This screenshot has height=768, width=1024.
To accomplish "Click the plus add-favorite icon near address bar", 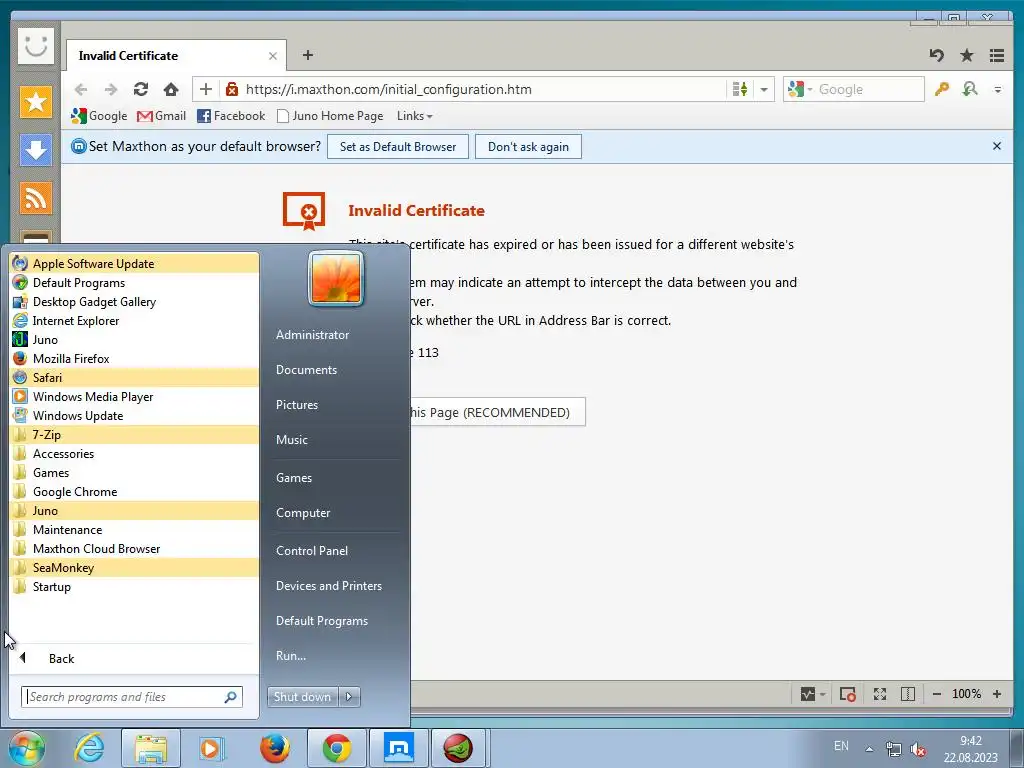I will (x=206, y=89).
